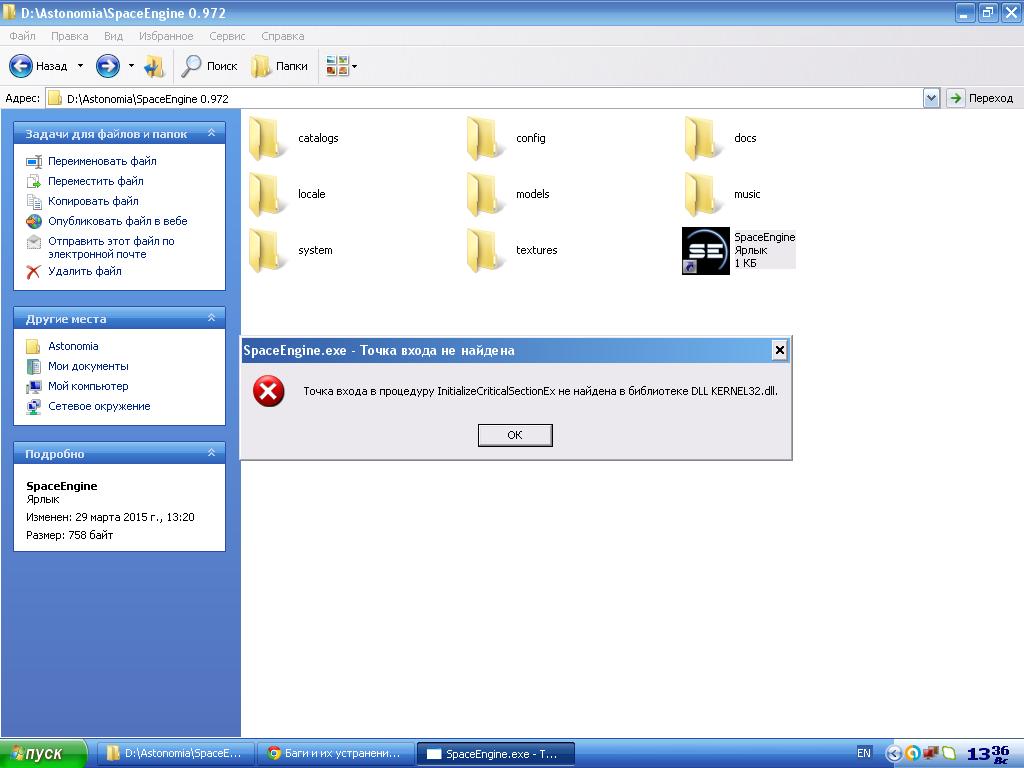Go up one folder level icon
This screenshot has width=1024, height=768.
pos(155,66)
